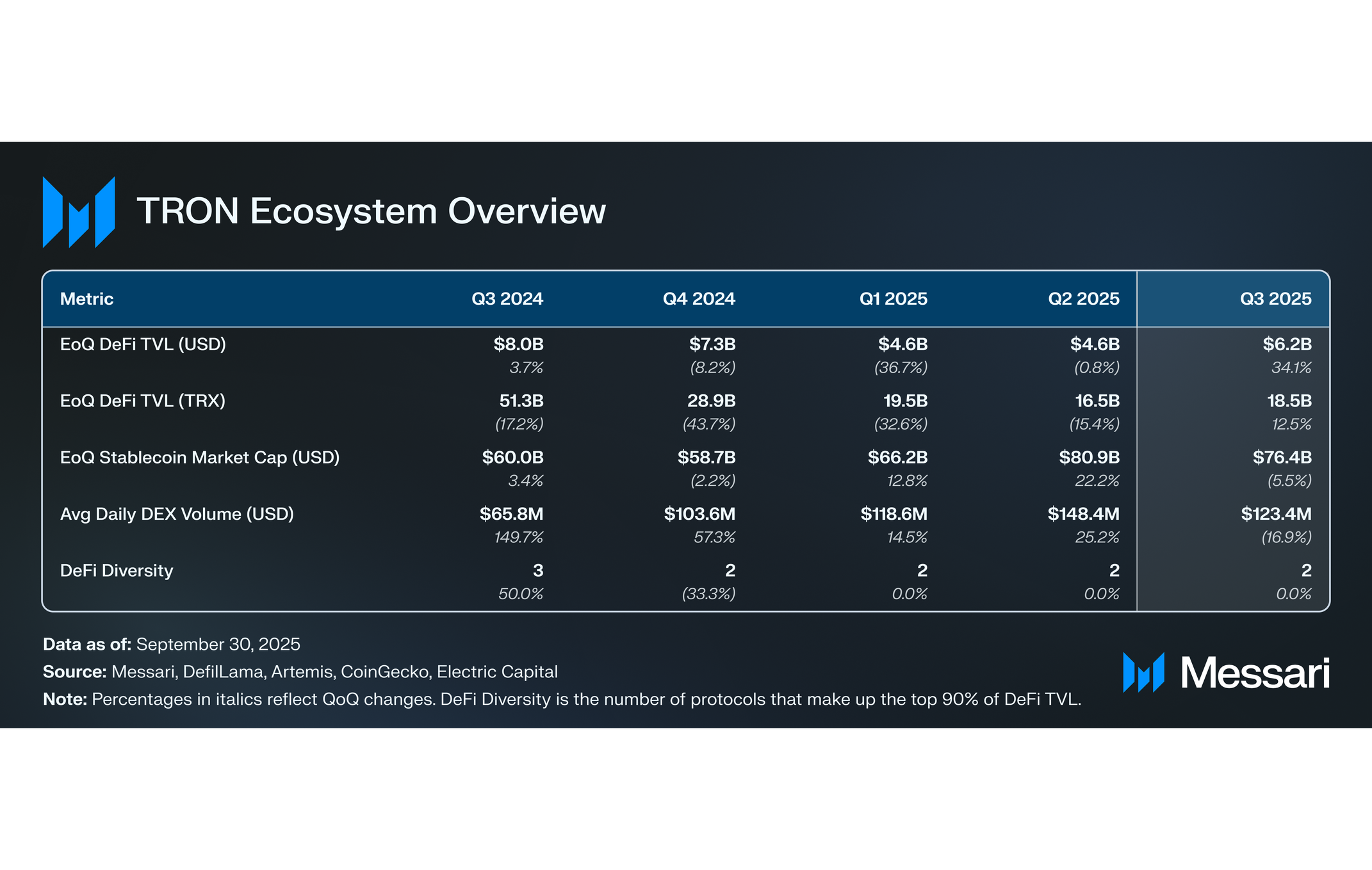This screenshot has height=870, width=1372.
Task: Click the highlighted Q3 2025 column header
Action: click(1275, 299)
